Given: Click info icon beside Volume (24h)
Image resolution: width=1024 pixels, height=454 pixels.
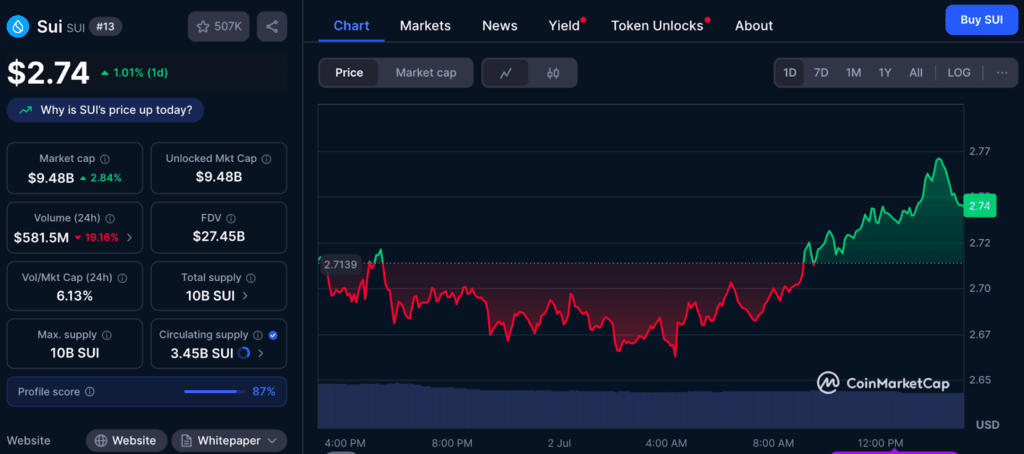Looking at the screenshot, I should (110, 219).
